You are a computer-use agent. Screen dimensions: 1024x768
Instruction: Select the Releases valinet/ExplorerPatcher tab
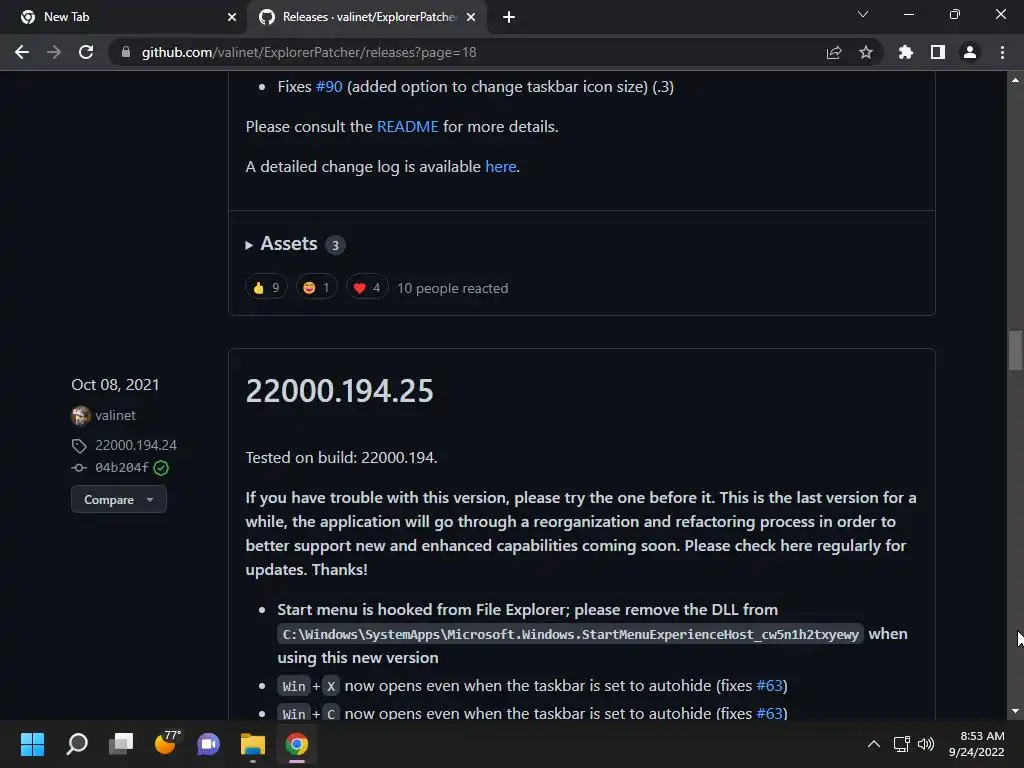(369, 17)
